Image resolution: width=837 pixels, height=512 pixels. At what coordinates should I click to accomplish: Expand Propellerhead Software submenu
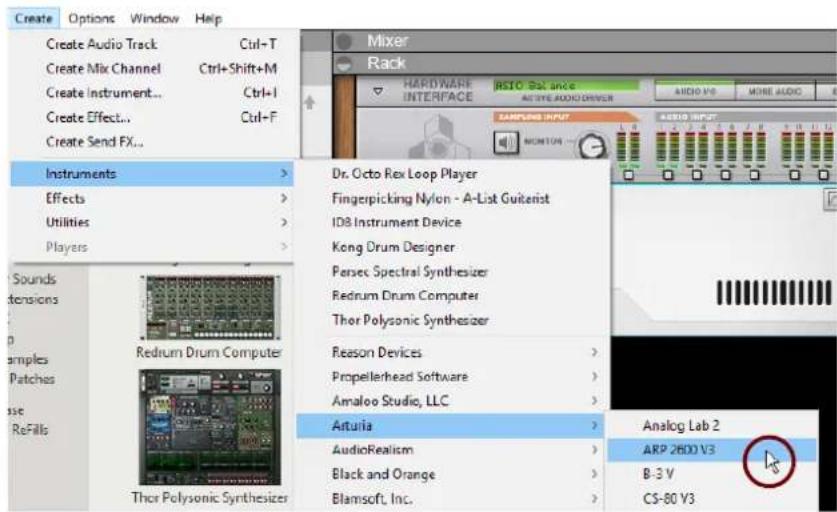(451, 377)
